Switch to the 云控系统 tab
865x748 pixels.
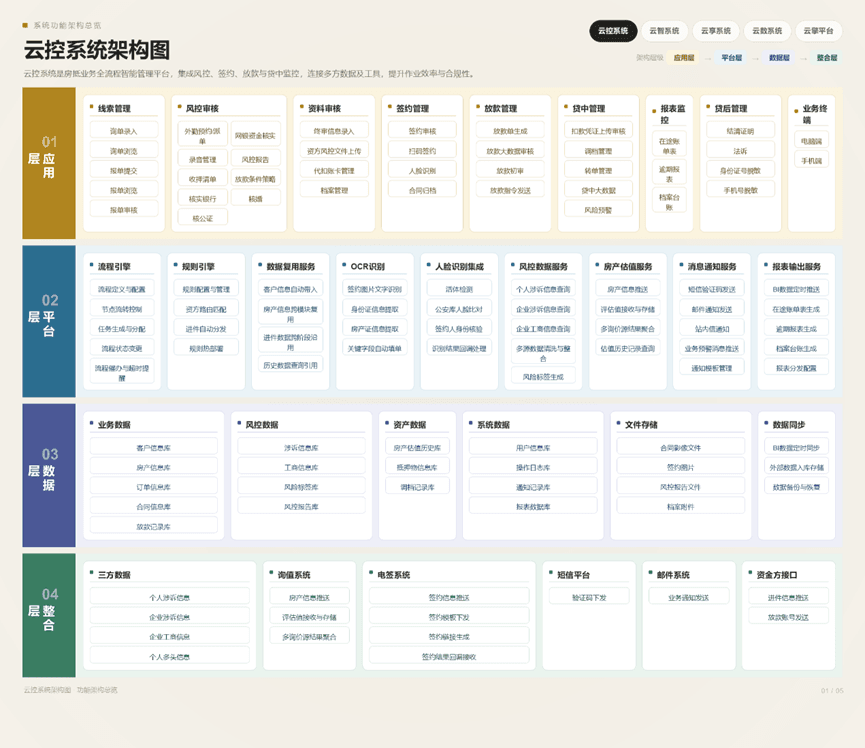coord(613,31)
